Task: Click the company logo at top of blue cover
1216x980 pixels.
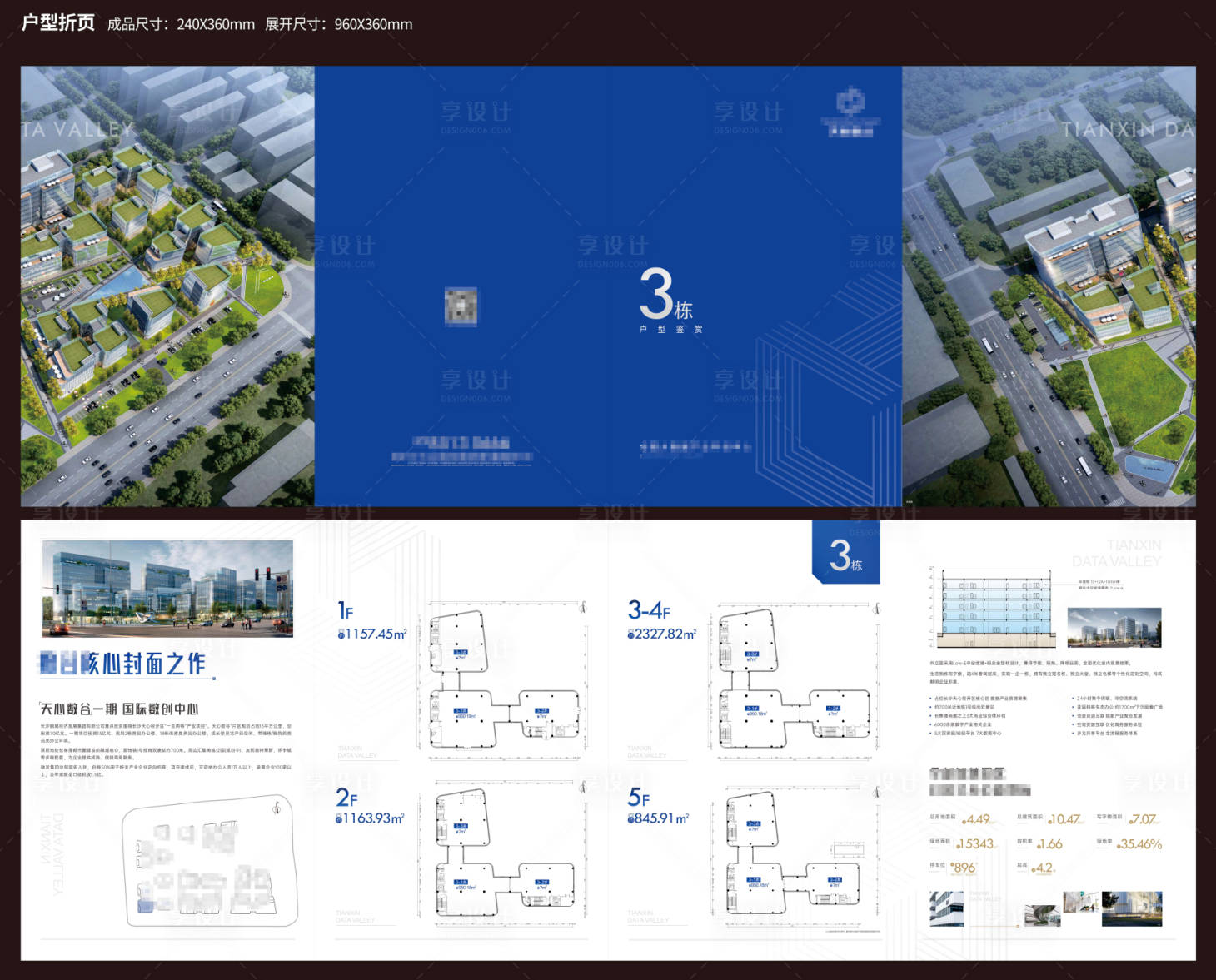Action: (x=850, y=113)
